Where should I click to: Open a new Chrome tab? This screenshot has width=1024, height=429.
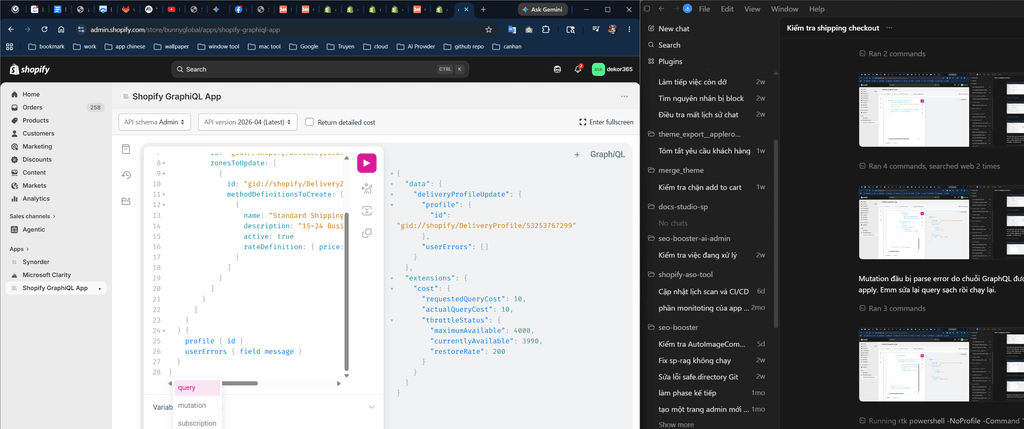point(483,9)
